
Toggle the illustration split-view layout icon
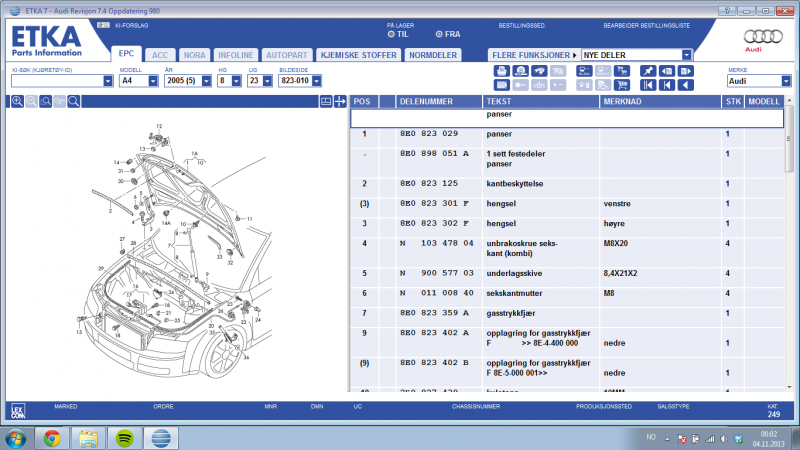pos(326,102)
